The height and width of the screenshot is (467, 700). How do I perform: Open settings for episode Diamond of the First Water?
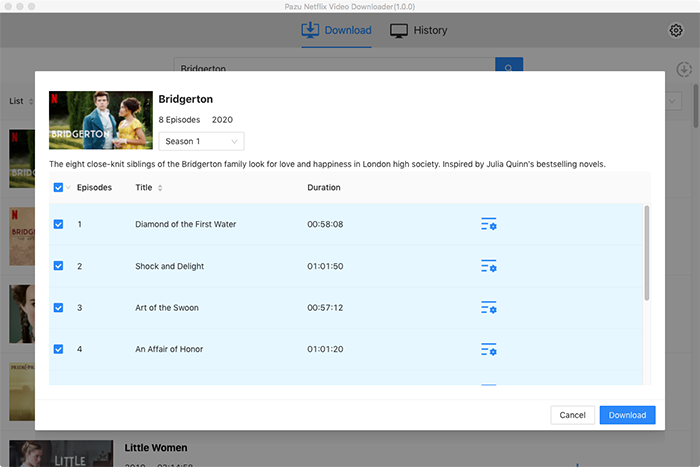pos(489,224)
